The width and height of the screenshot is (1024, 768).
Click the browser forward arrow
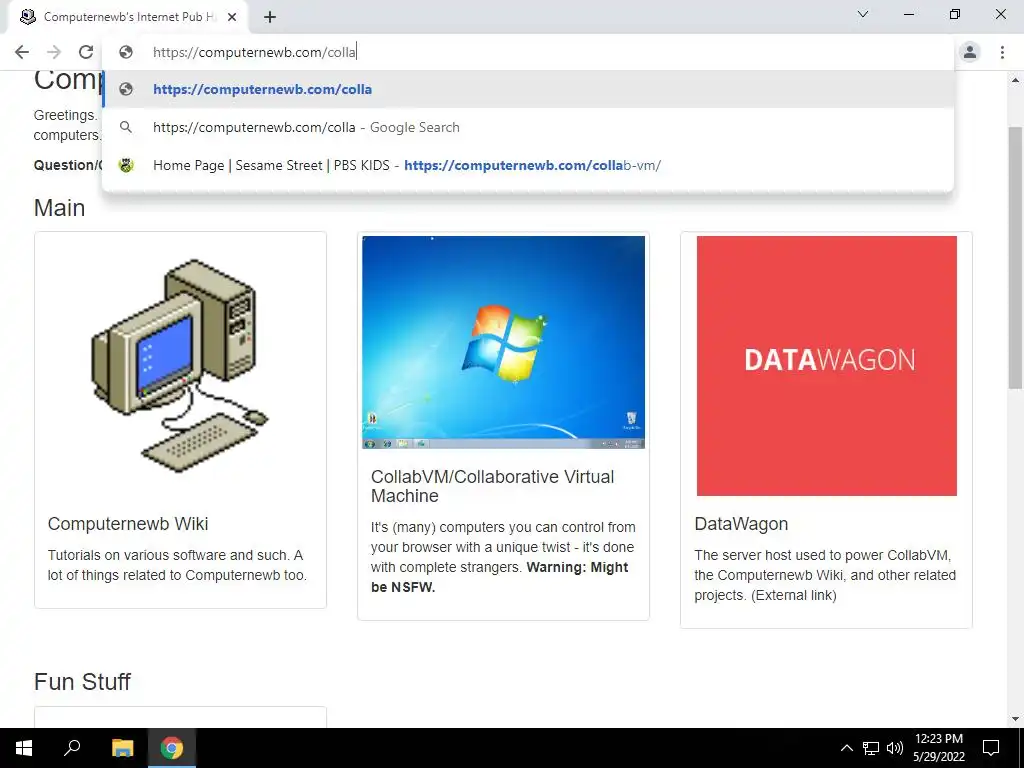(x=54, y=52)
